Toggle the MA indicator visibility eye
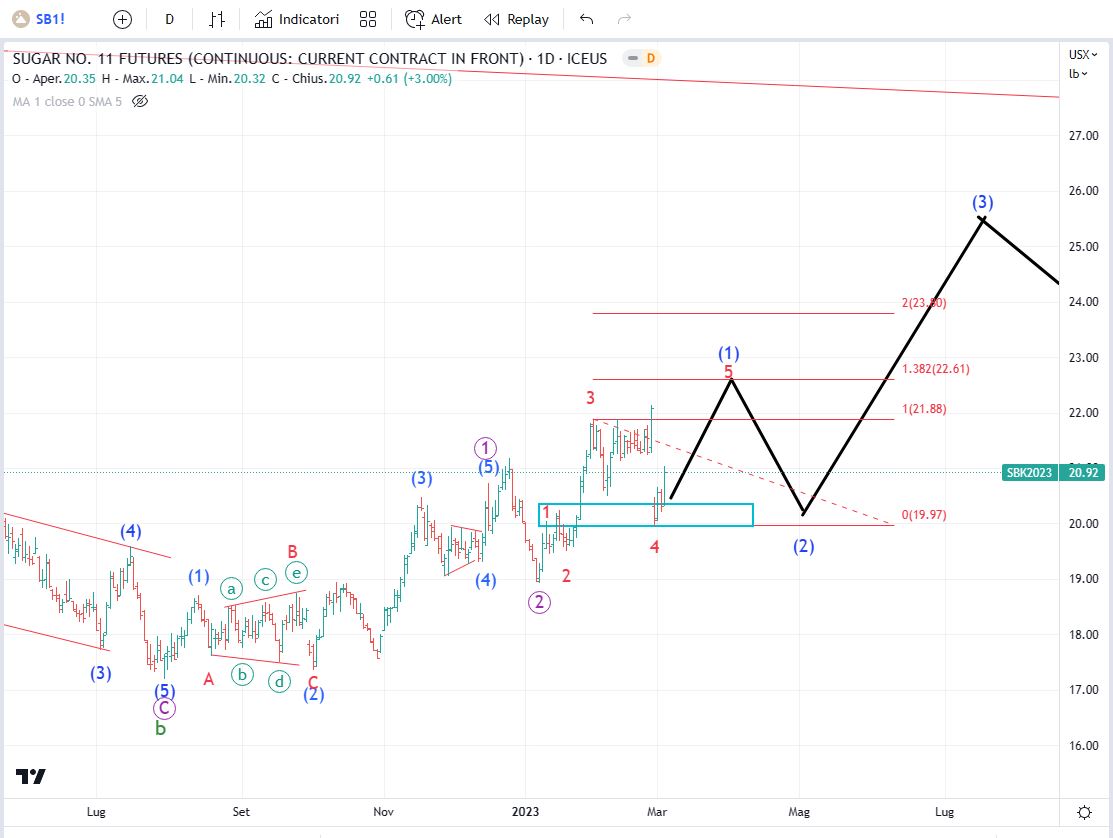The image size is (1113, 838). pyautogui.click(x=140, y=101)
